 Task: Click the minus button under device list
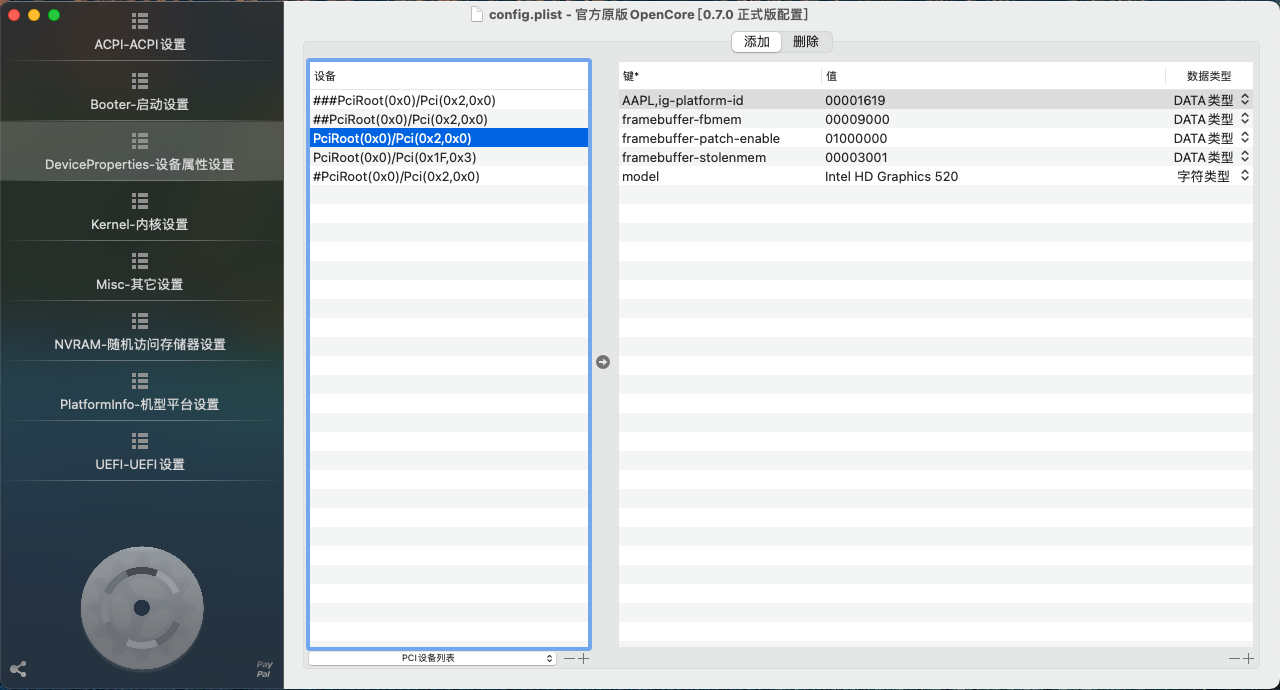(x=569, y=658)
